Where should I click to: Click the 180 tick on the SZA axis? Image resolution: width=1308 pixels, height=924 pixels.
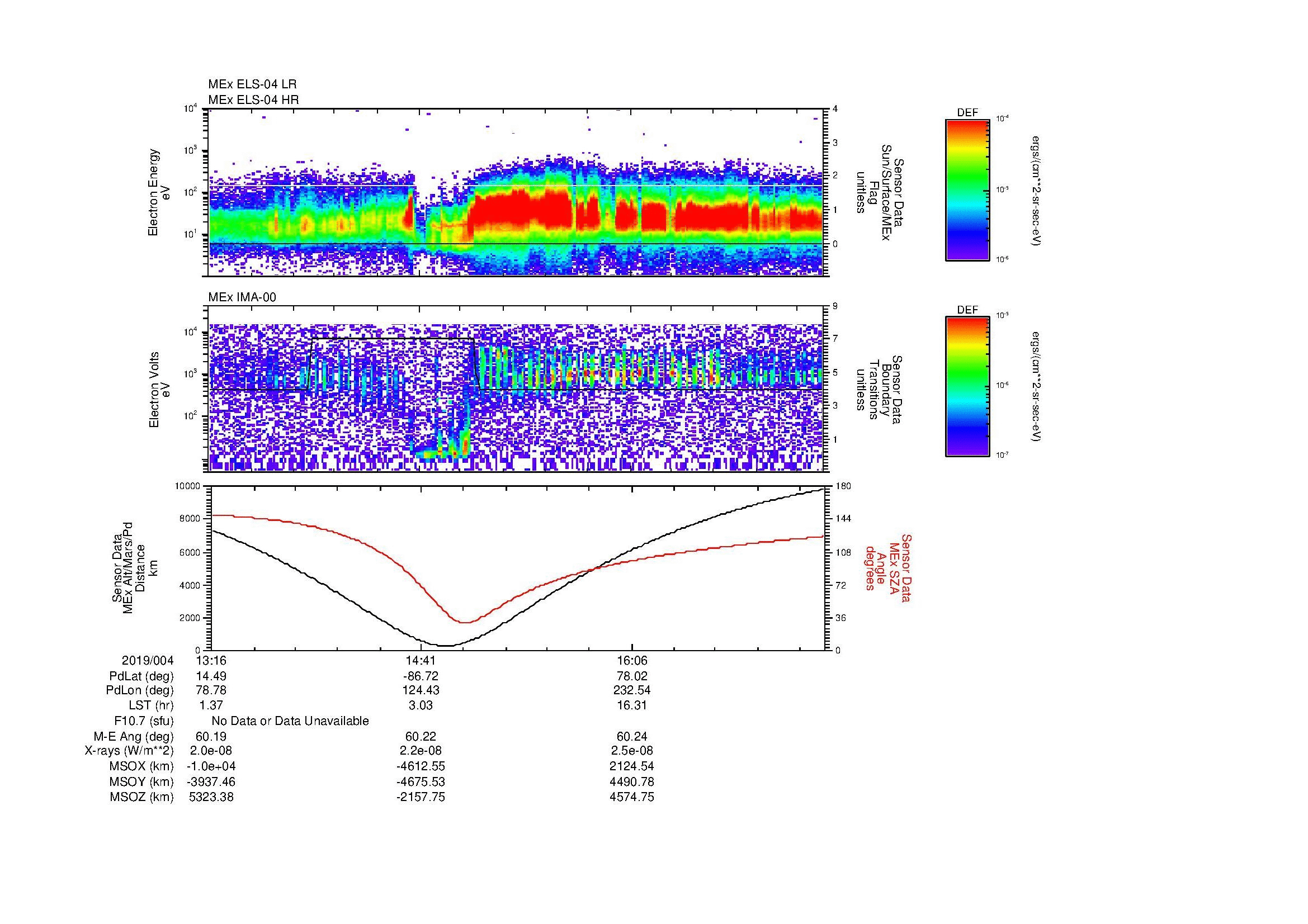pyautogui.click(x=843, y=486)
